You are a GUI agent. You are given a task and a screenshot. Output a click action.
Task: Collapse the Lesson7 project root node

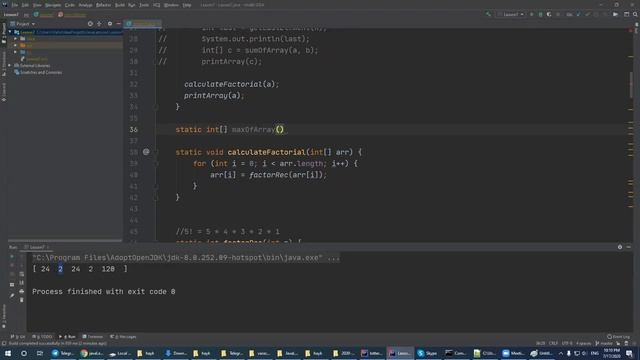click(10, 32)
